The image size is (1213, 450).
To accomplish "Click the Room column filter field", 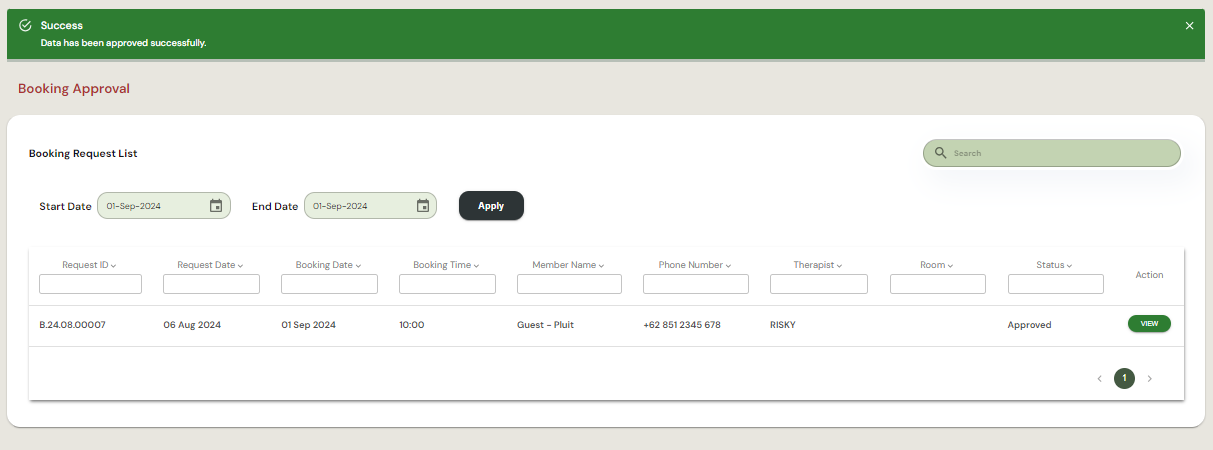I will [x=937, y=284].
